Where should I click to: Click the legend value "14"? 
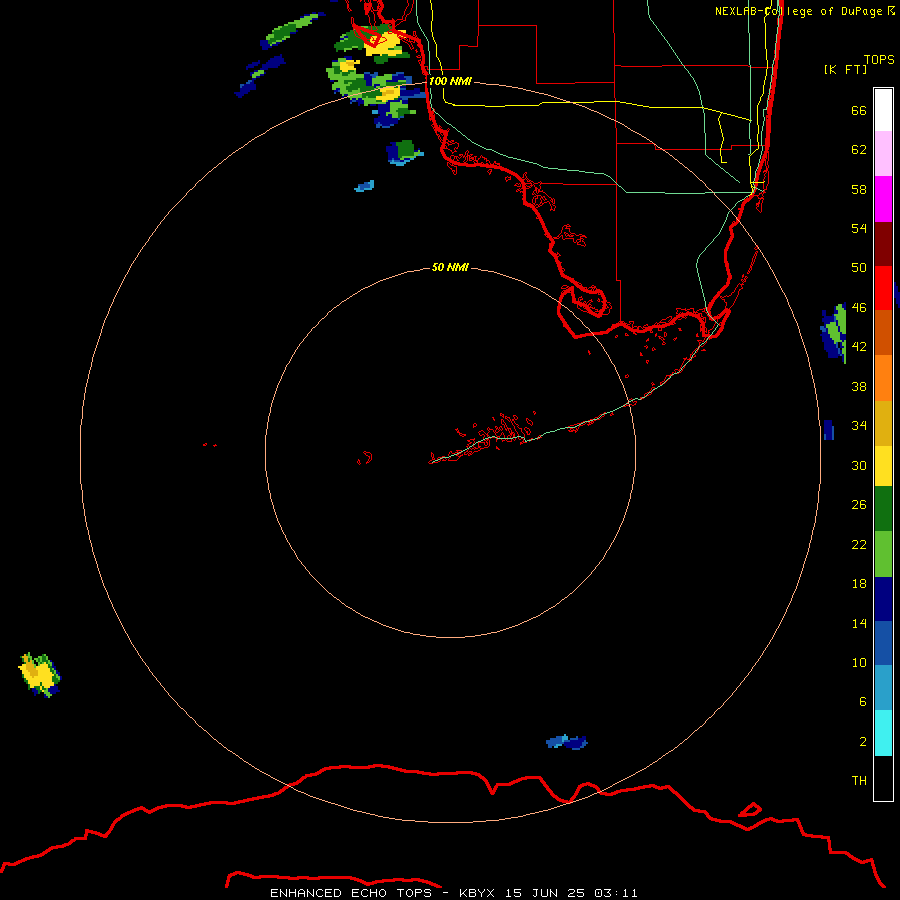[859, 623]
